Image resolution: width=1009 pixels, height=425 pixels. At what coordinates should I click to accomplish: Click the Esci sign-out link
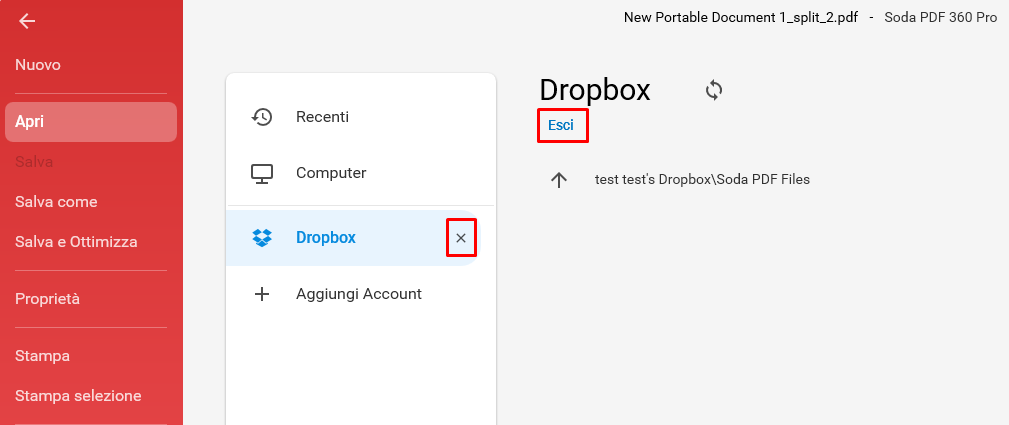pos(560,126)
